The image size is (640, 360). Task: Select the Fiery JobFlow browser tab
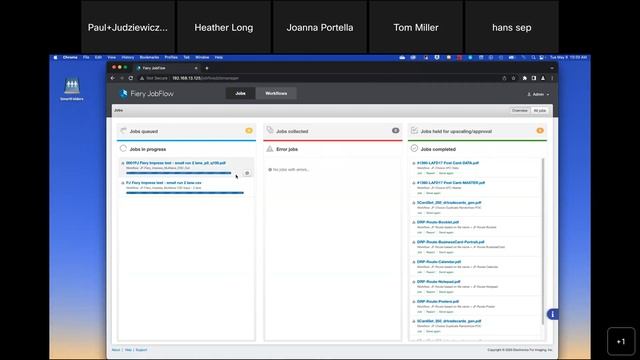[x=167, y=68]
